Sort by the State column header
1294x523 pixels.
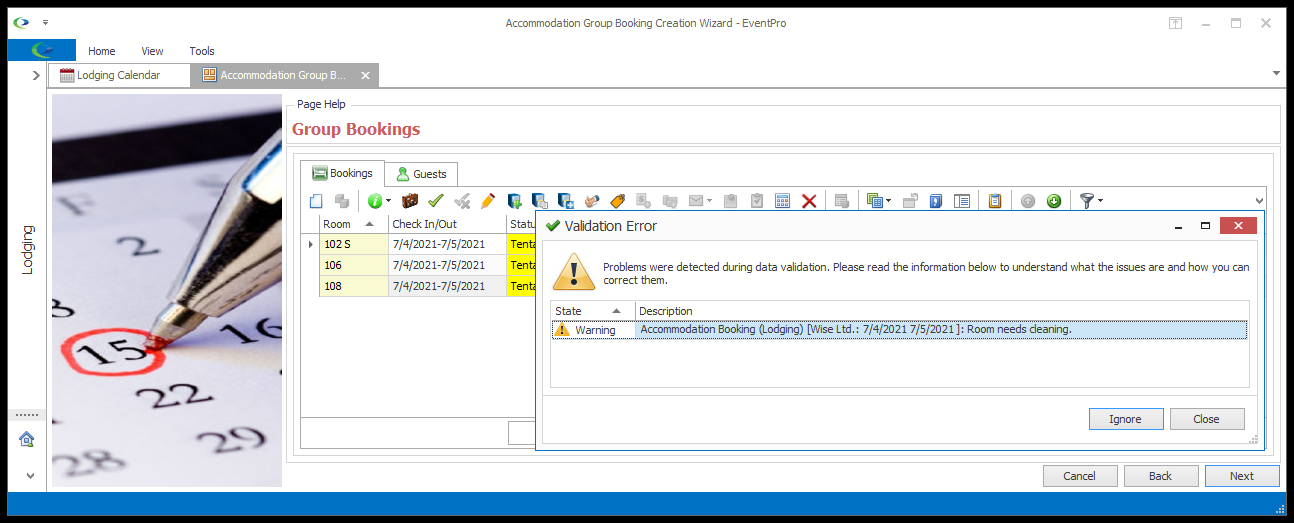pyautogui.click(x=593, y=311)
